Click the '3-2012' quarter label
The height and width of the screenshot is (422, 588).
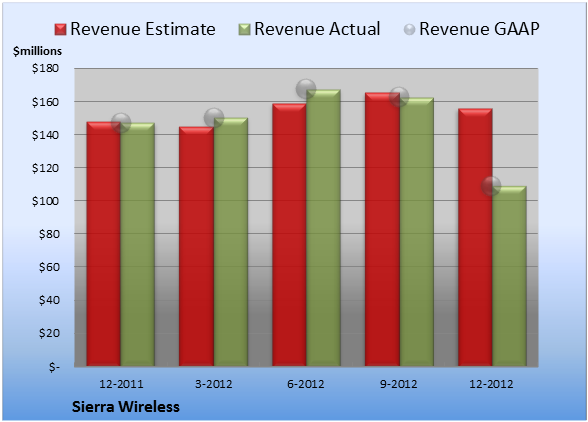coord(214,384)
